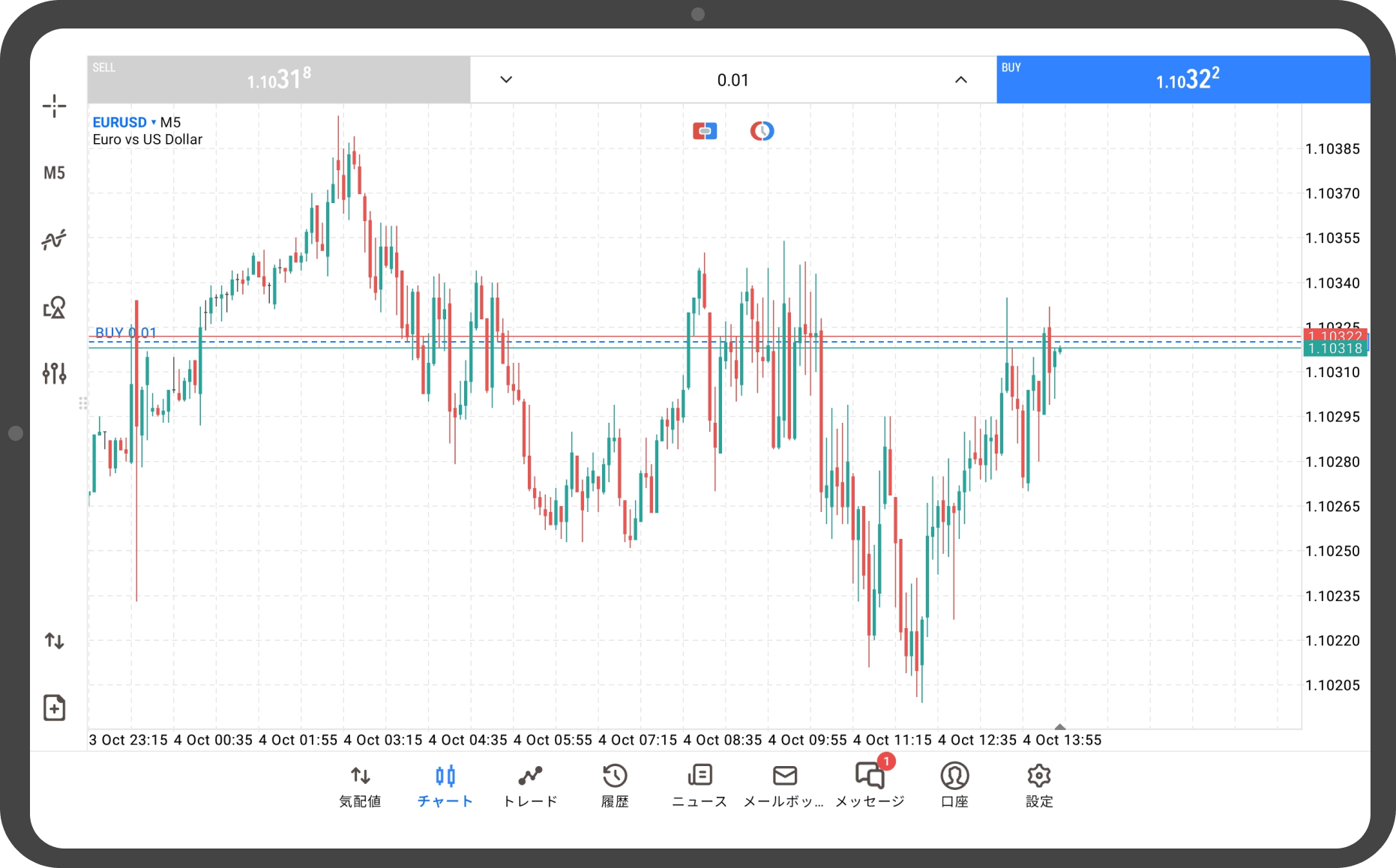Click the 1.10205 price scale label
Image resolution: width=1396 pixels, height=868 pixels.
pos(1332,685)
